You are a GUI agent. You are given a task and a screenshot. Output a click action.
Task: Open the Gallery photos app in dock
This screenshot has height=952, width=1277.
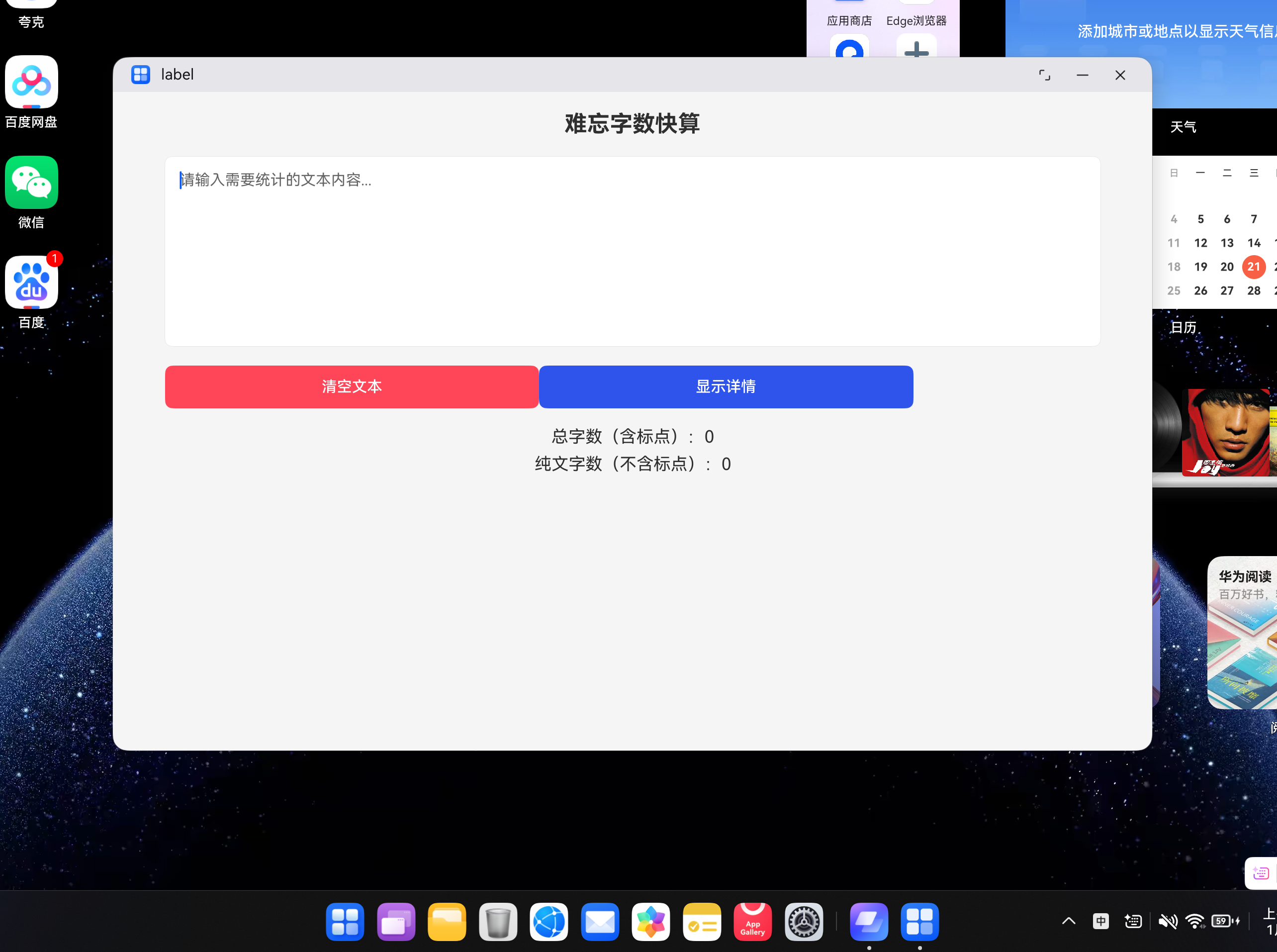[651, 922]
